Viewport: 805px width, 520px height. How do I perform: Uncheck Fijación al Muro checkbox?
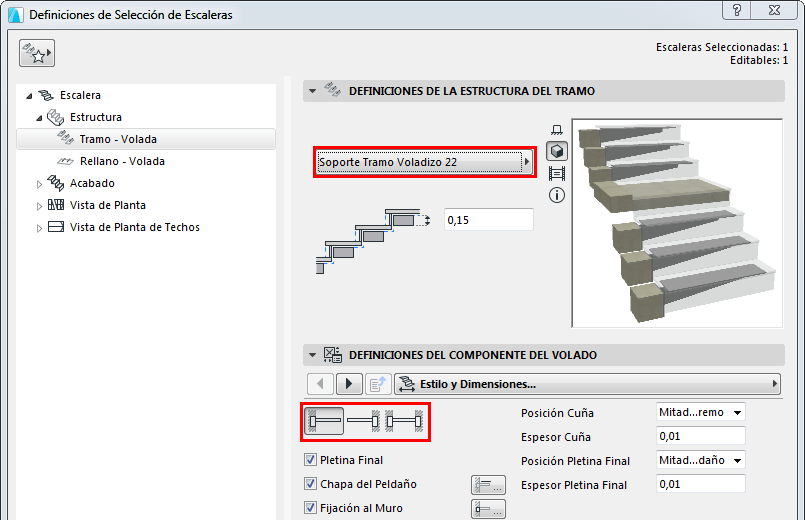click(x=310, y=508)
